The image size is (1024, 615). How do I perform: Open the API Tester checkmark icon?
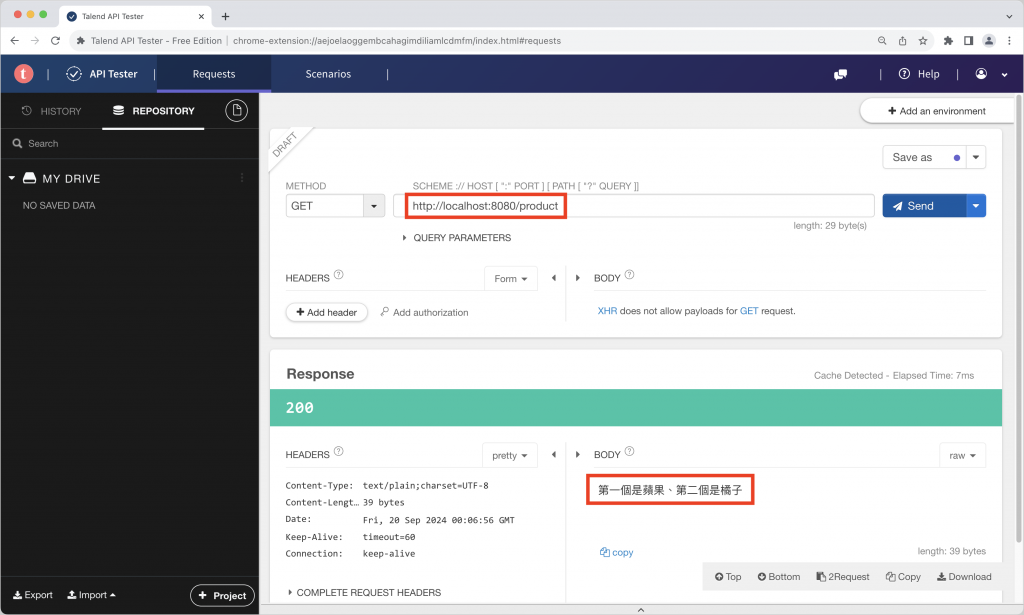(74, 74)
